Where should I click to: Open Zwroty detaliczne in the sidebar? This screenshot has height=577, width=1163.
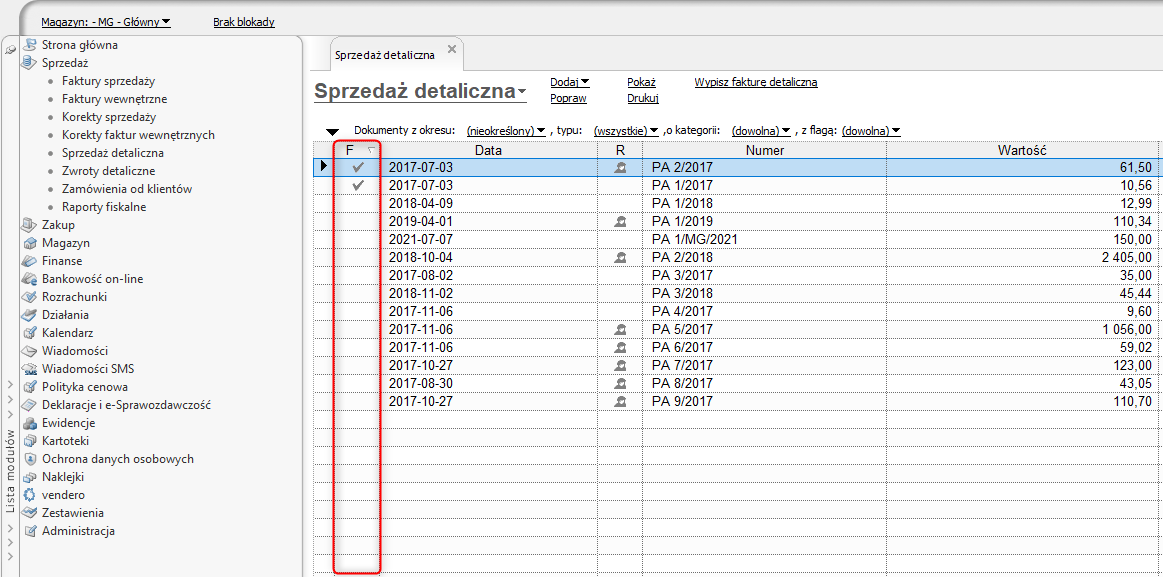click(x=109, y=171)
